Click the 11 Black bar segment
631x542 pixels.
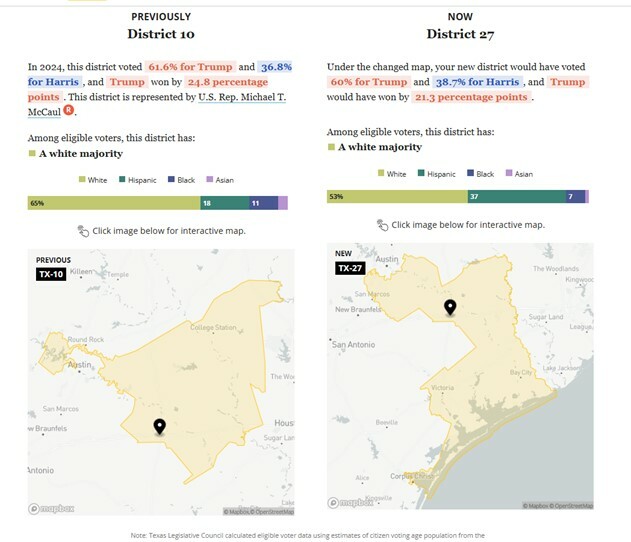[263, 203]
